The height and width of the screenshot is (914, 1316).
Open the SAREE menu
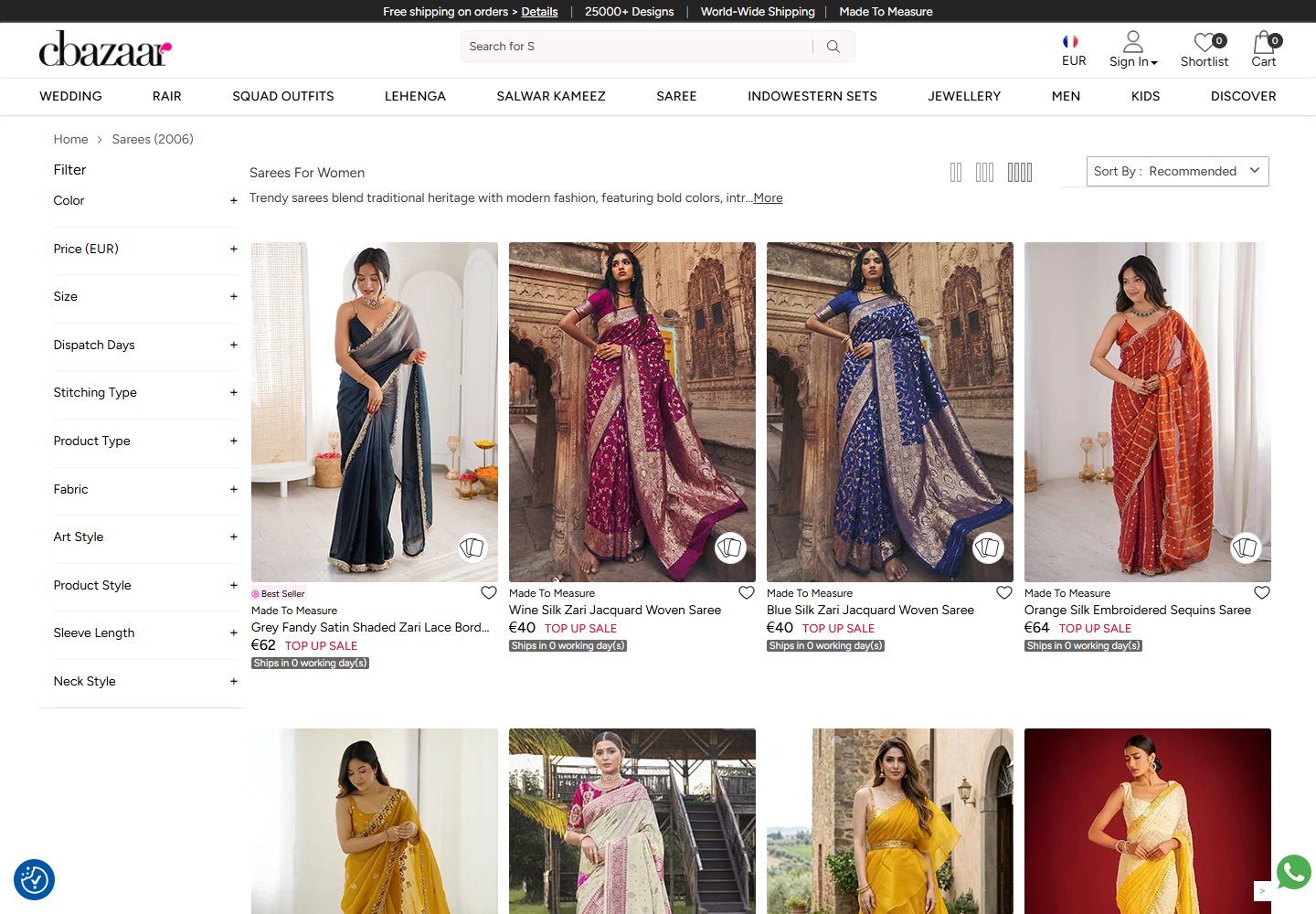pyautogui.click(x=676, y=96)
